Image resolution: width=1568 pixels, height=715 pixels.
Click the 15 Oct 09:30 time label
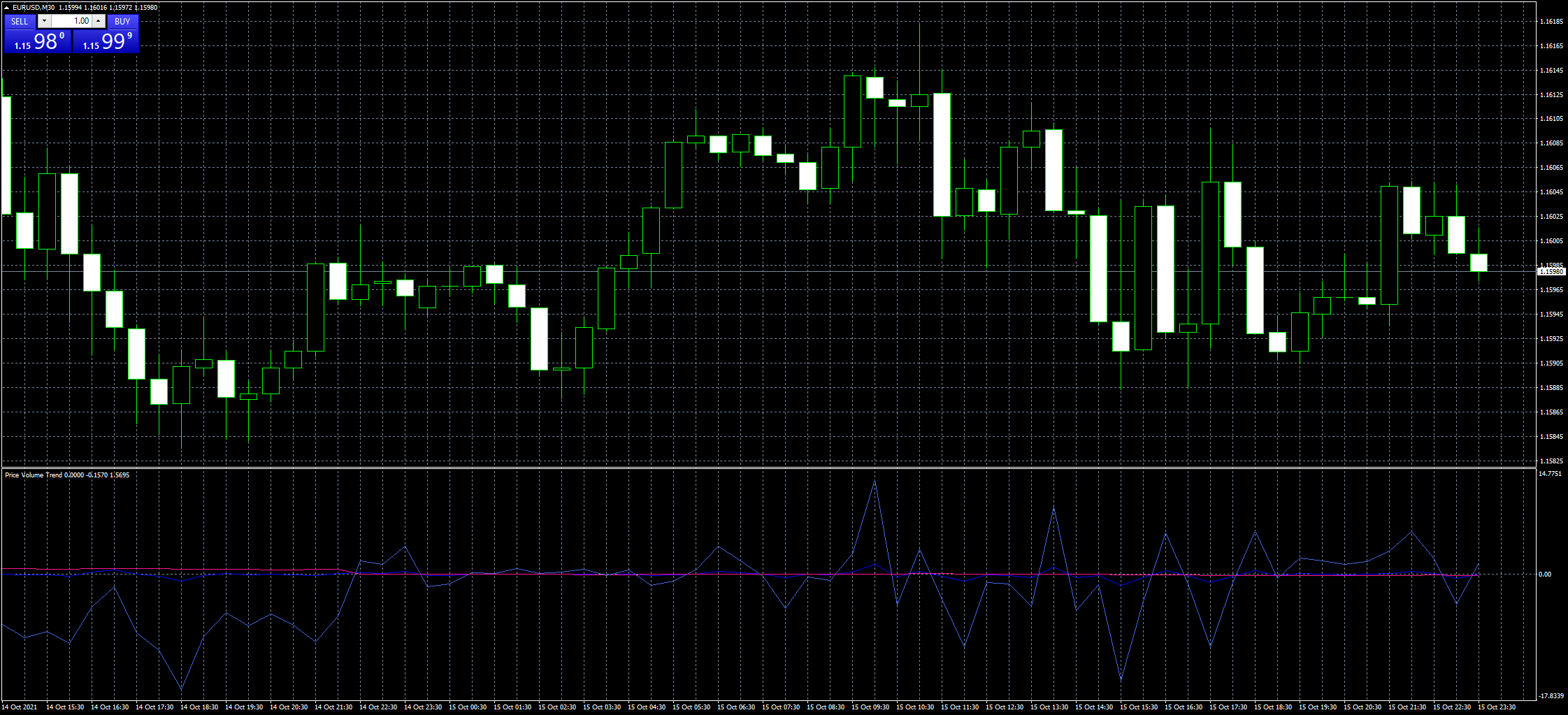tap(870, 707)
